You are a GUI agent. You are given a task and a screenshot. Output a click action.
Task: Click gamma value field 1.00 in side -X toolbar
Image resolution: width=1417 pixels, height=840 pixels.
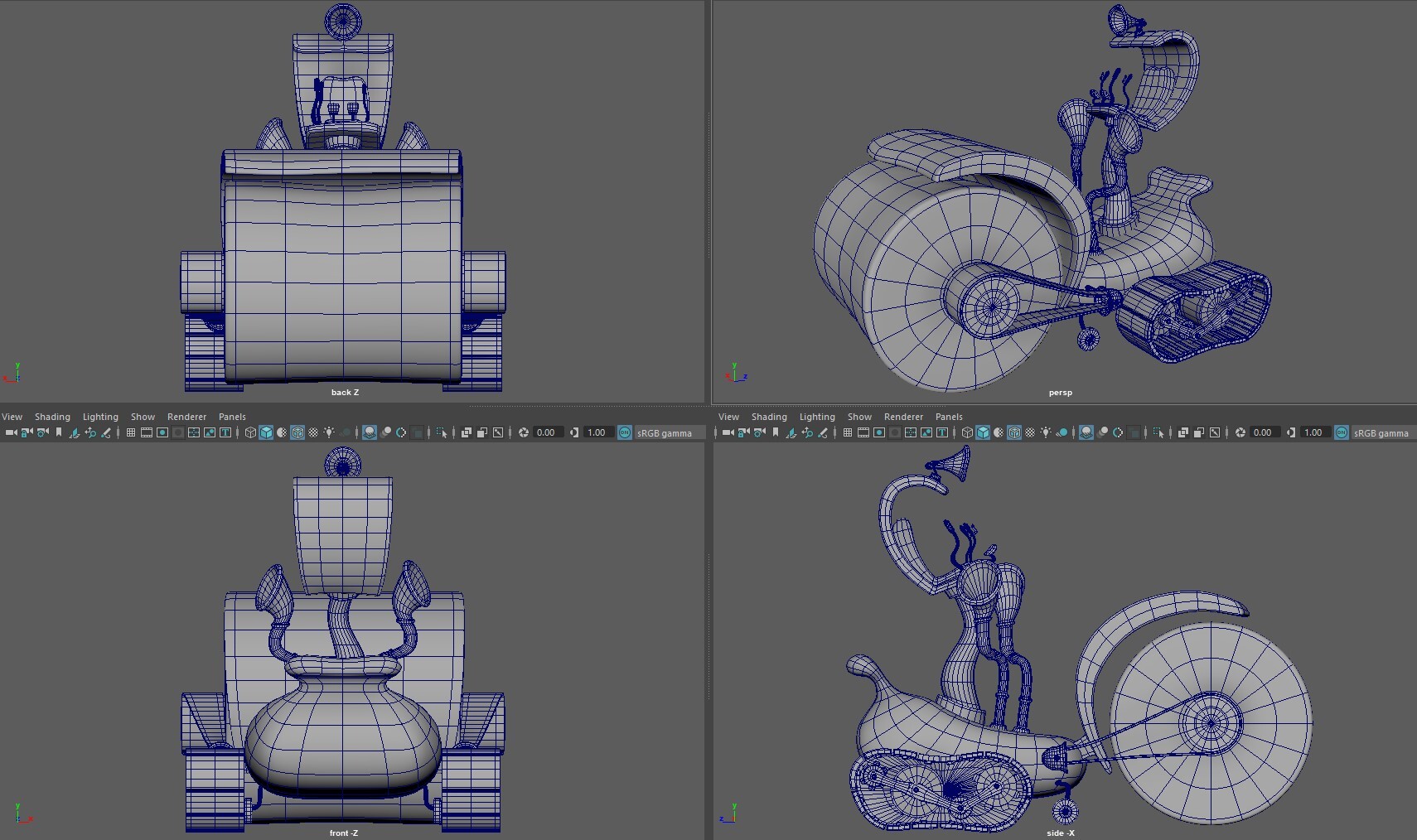coord(1313,432)
